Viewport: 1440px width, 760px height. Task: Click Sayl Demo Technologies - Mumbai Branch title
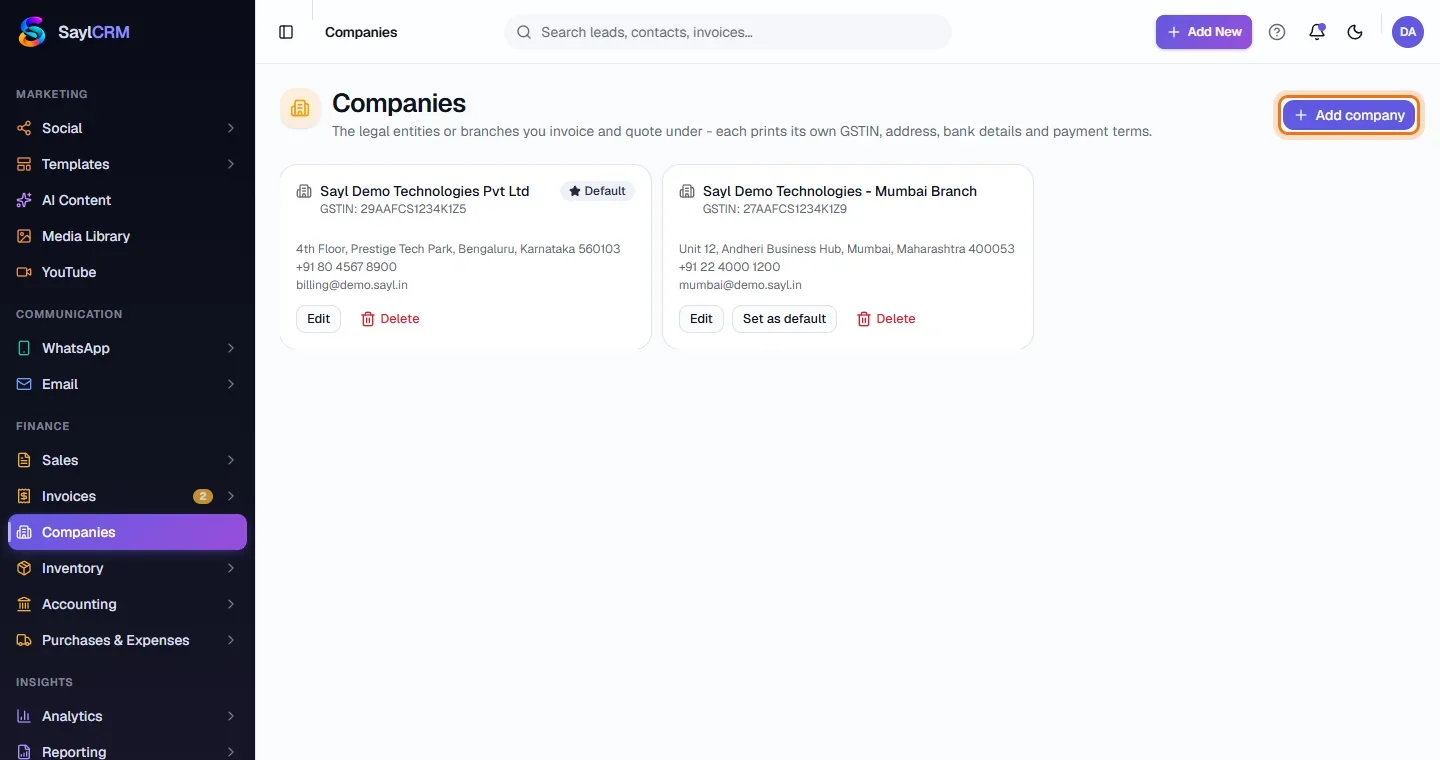[x=840, y=191]
